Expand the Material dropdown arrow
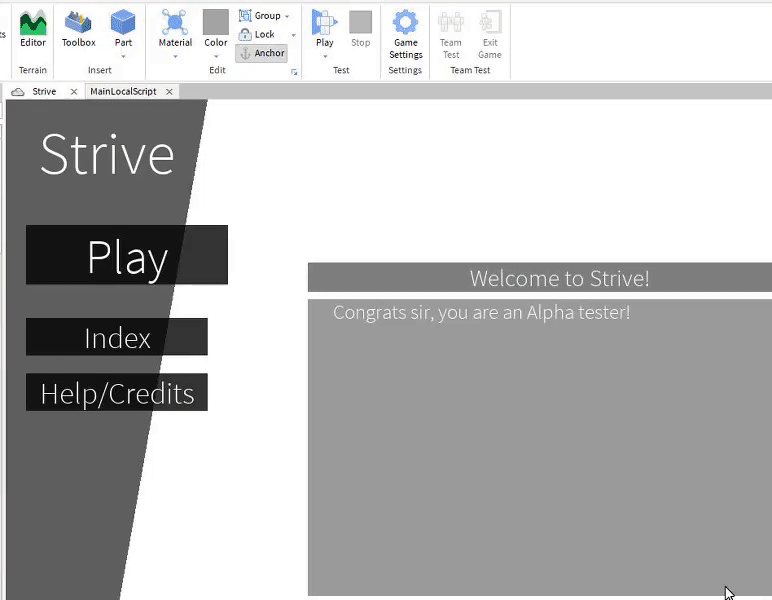Screen dimensions: 772x600 point(175,57)
